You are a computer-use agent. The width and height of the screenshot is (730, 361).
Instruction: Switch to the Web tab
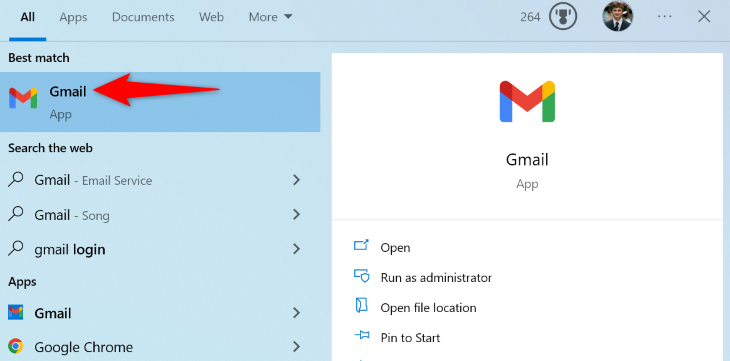point(211,17)
